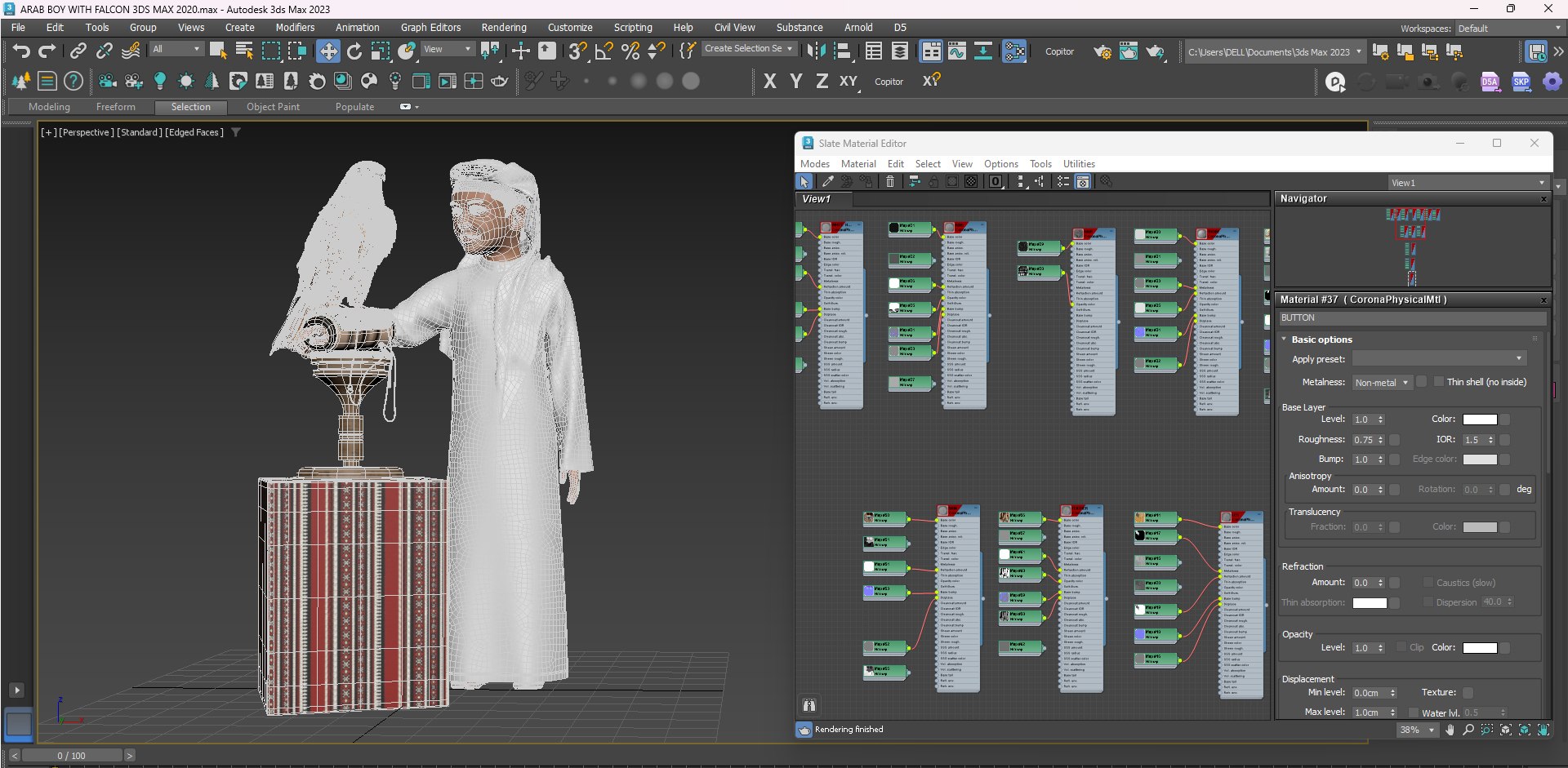The image size is (1568, 768).
Task: Open the Apply preset dropdown
Action: (x=1439, y=359)
